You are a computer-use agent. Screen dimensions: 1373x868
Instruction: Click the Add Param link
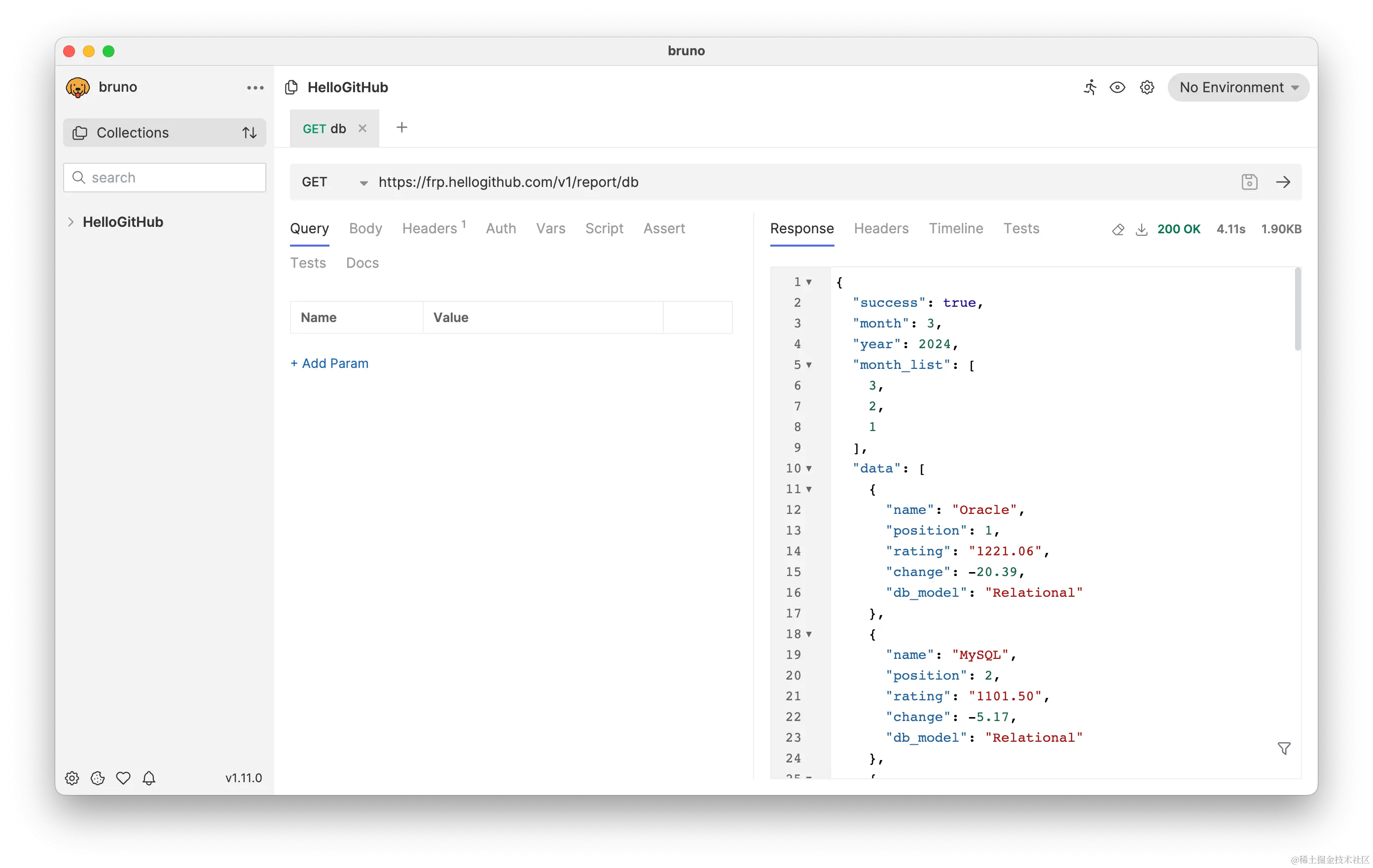(x=329, y=363)
